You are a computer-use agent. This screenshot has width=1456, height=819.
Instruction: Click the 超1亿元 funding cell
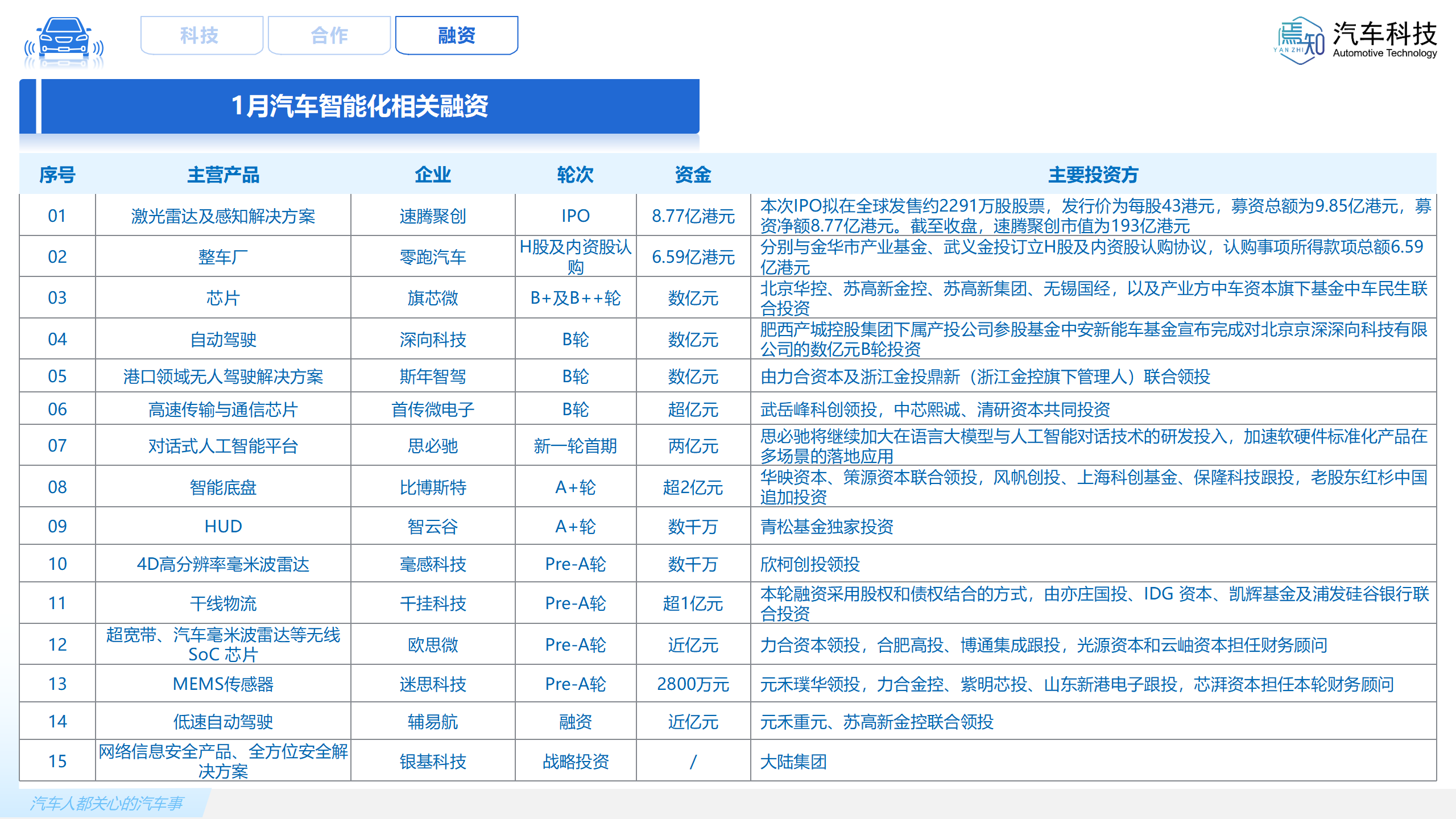(x=693, y=603)
